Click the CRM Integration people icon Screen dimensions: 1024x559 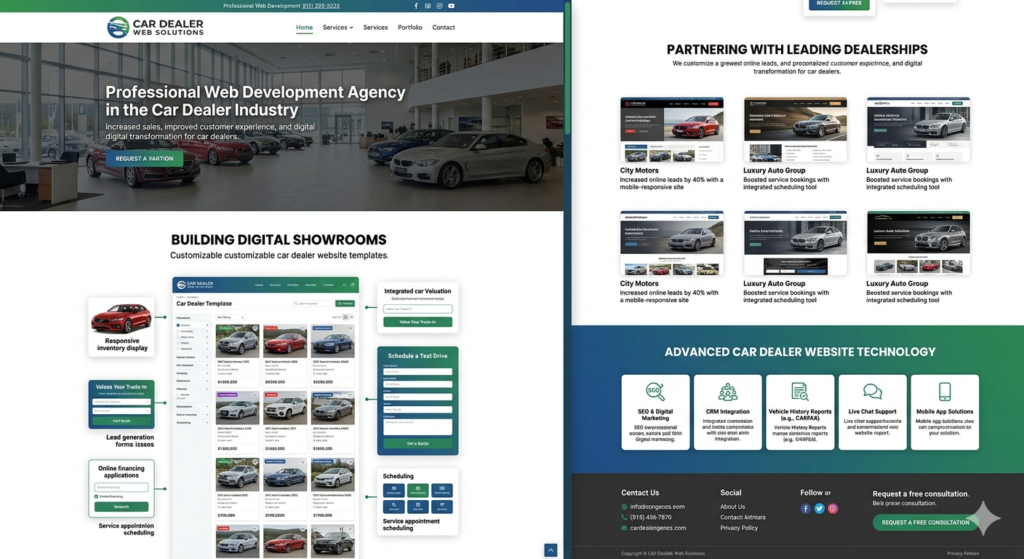727,392
